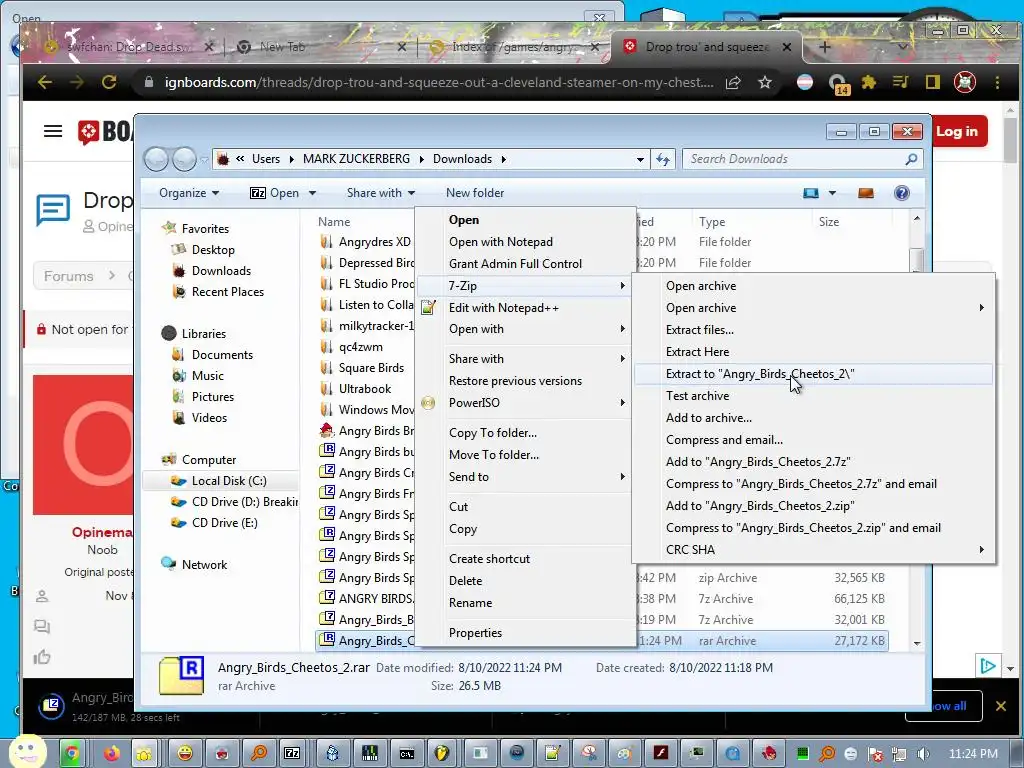Screen dimensions: 1024x768
Task: Click the refresh button beside address bar
Action: pyautogui.click(x=663, y=159)
